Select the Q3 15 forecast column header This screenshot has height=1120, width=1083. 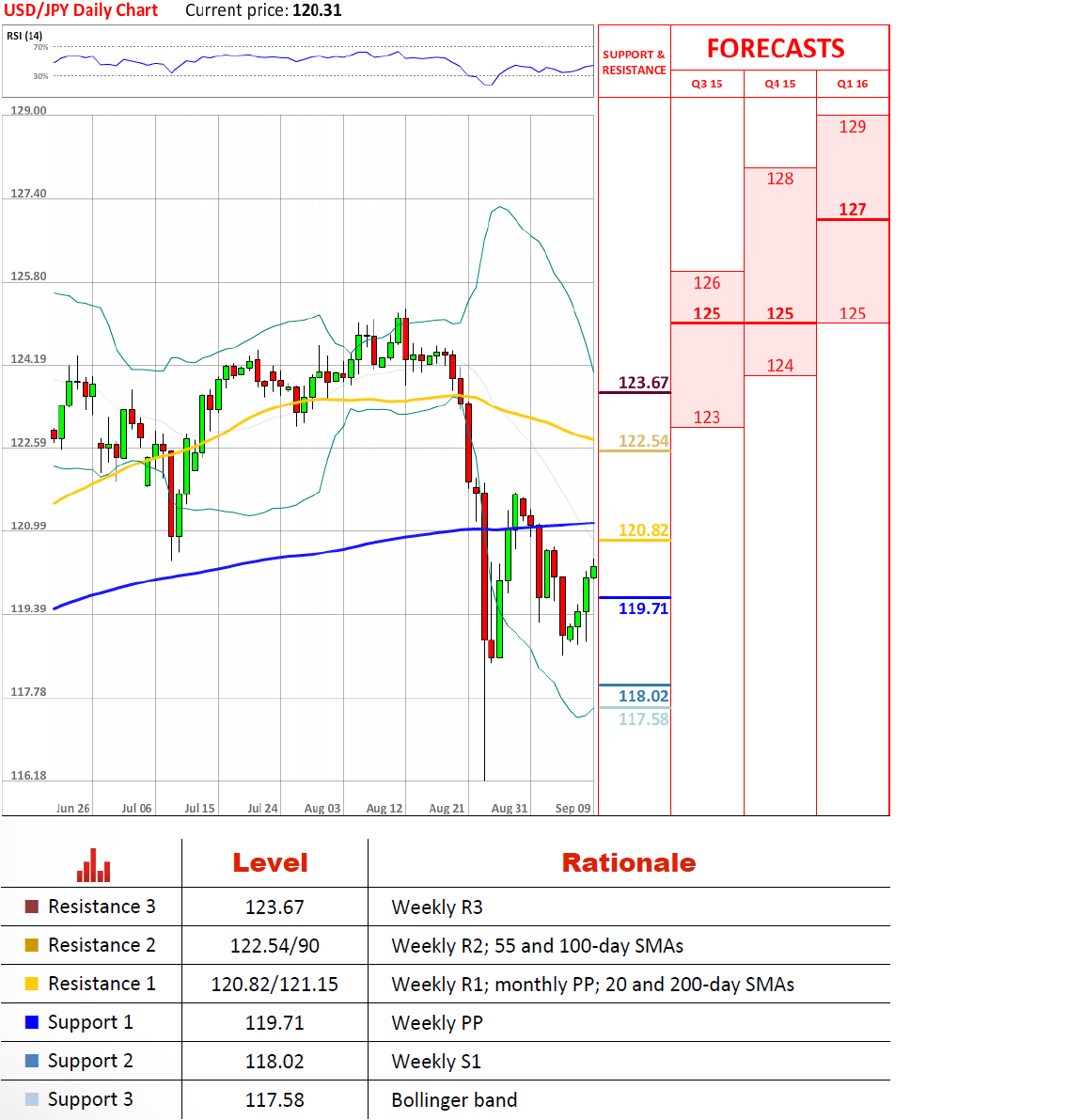707,84
